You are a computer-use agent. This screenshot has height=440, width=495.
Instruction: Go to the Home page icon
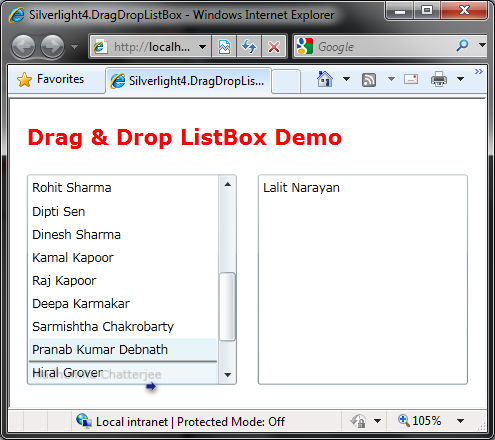coord(325,79)
